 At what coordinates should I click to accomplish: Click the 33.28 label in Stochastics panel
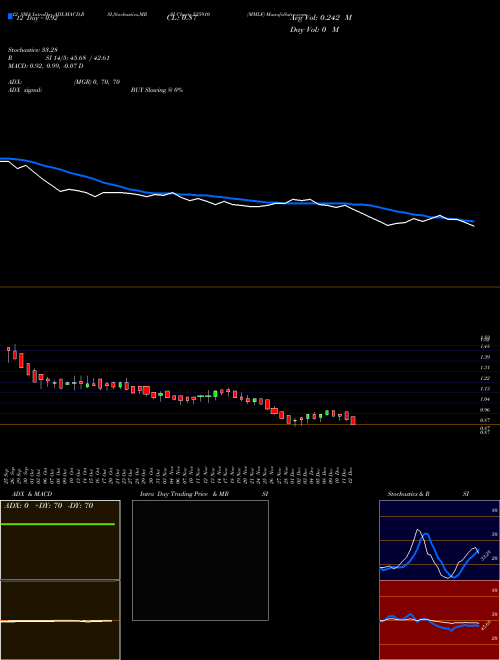[485, 556]
